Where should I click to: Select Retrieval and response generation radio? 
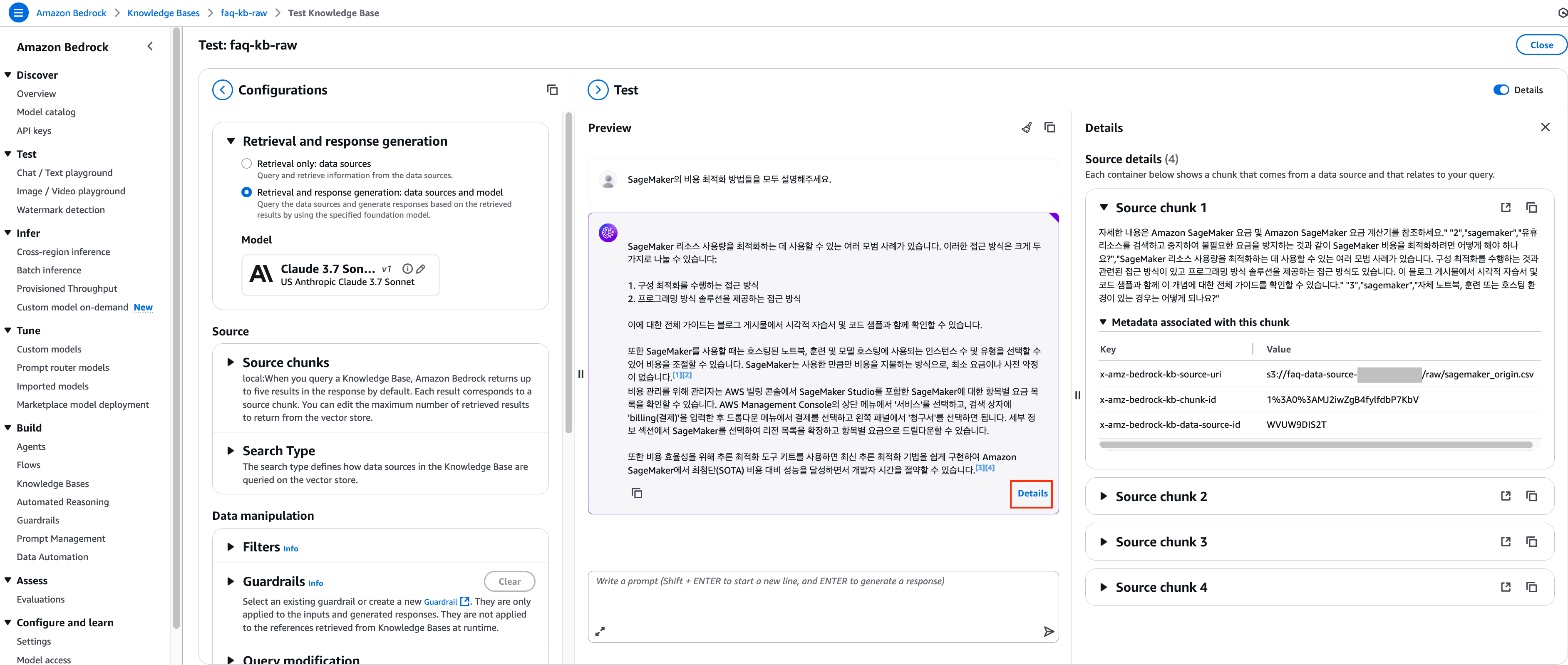(246, 192)
